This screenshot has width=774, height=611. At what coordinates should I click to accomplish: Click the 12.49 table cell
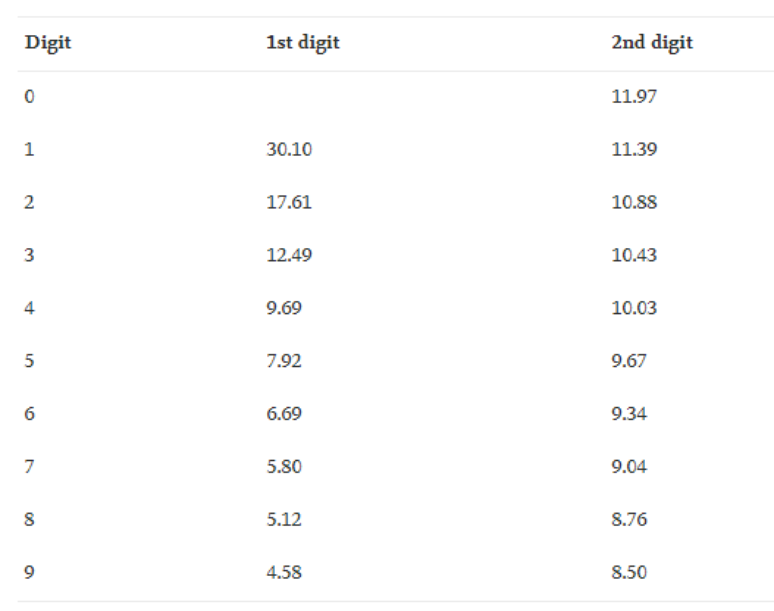pos(288,255)
